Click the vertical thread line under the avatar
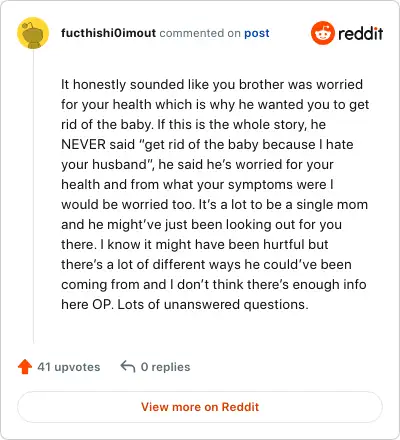 (x=33, y=196)
